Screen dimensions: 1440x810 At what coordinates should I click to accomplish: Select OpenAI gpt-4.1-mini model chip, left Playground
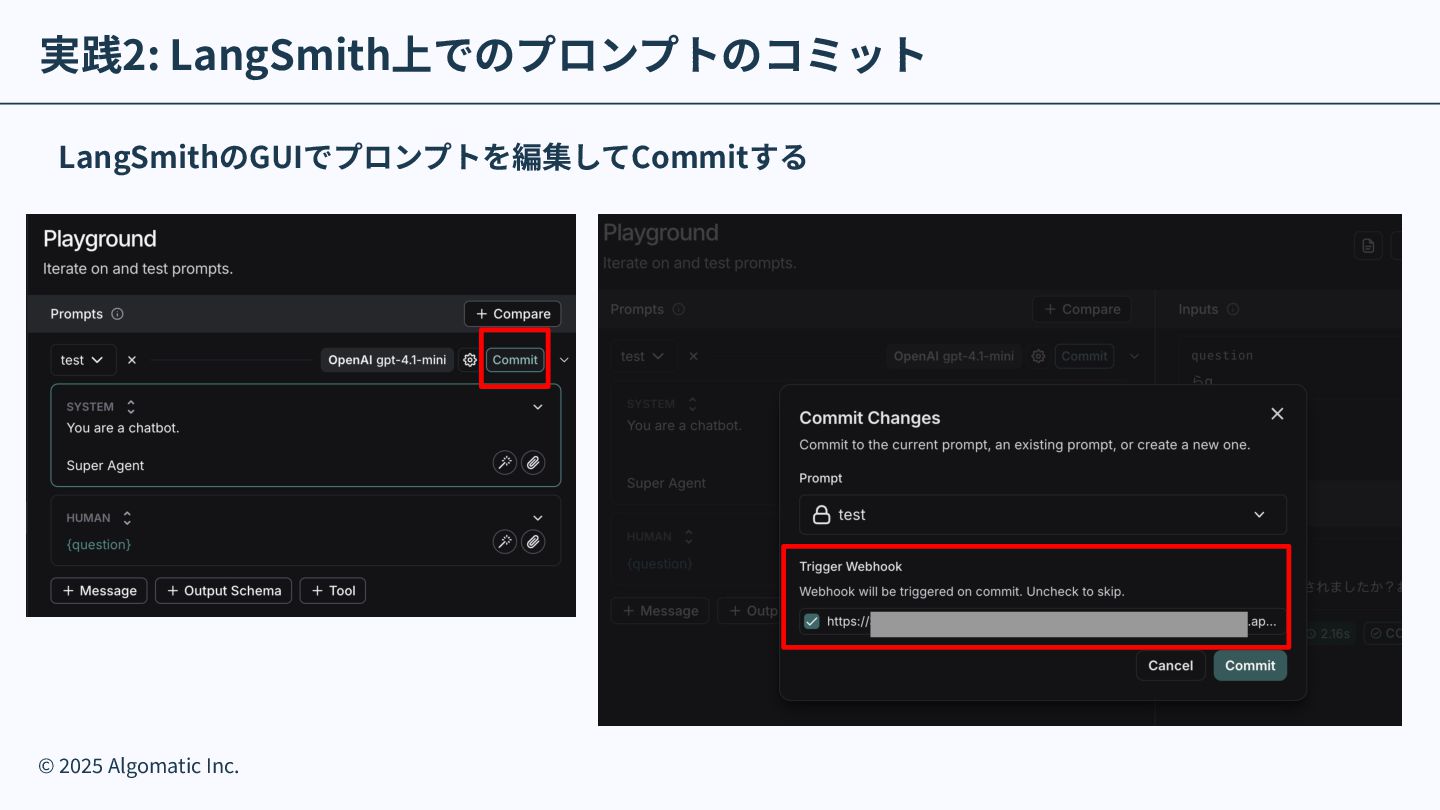coord(387,360)
